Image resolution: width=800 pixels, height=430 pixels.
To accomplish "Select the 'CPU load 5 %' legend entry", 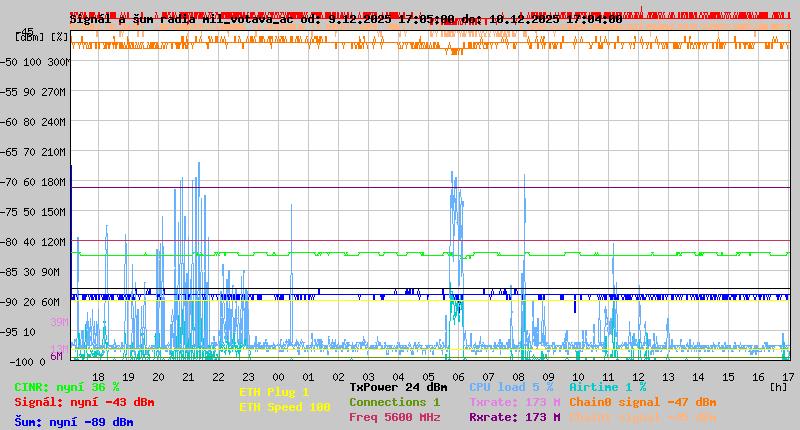I will tap(511, 387).
